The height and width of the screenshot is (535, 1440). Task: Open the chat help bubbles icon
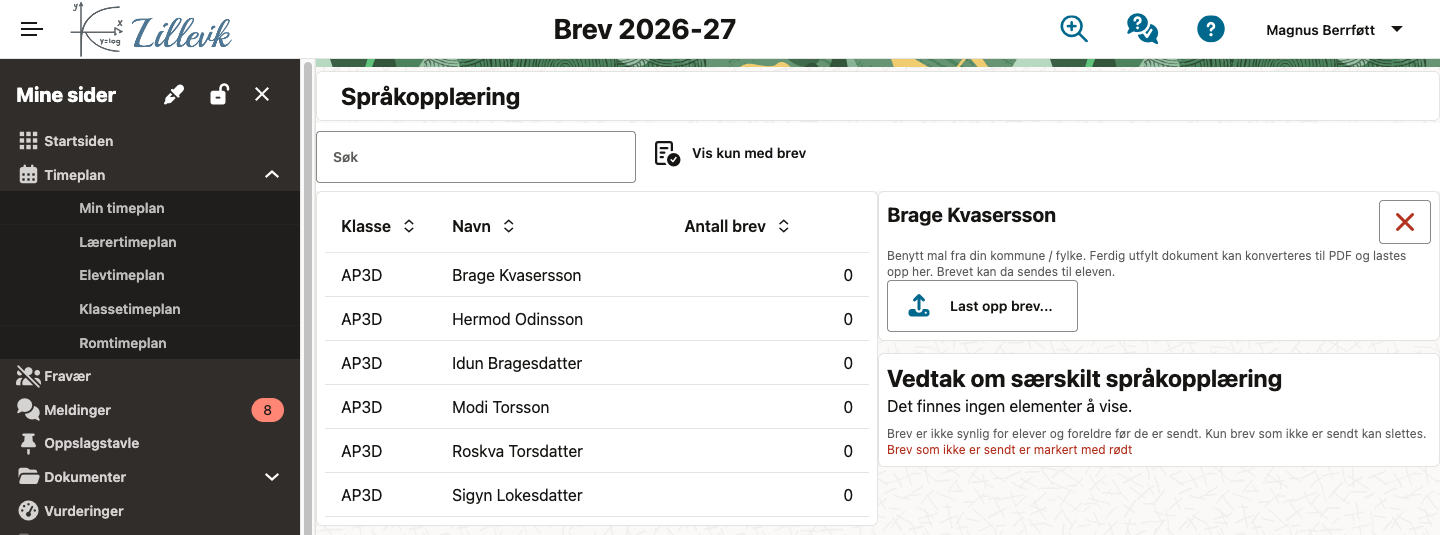[1142, 29]
